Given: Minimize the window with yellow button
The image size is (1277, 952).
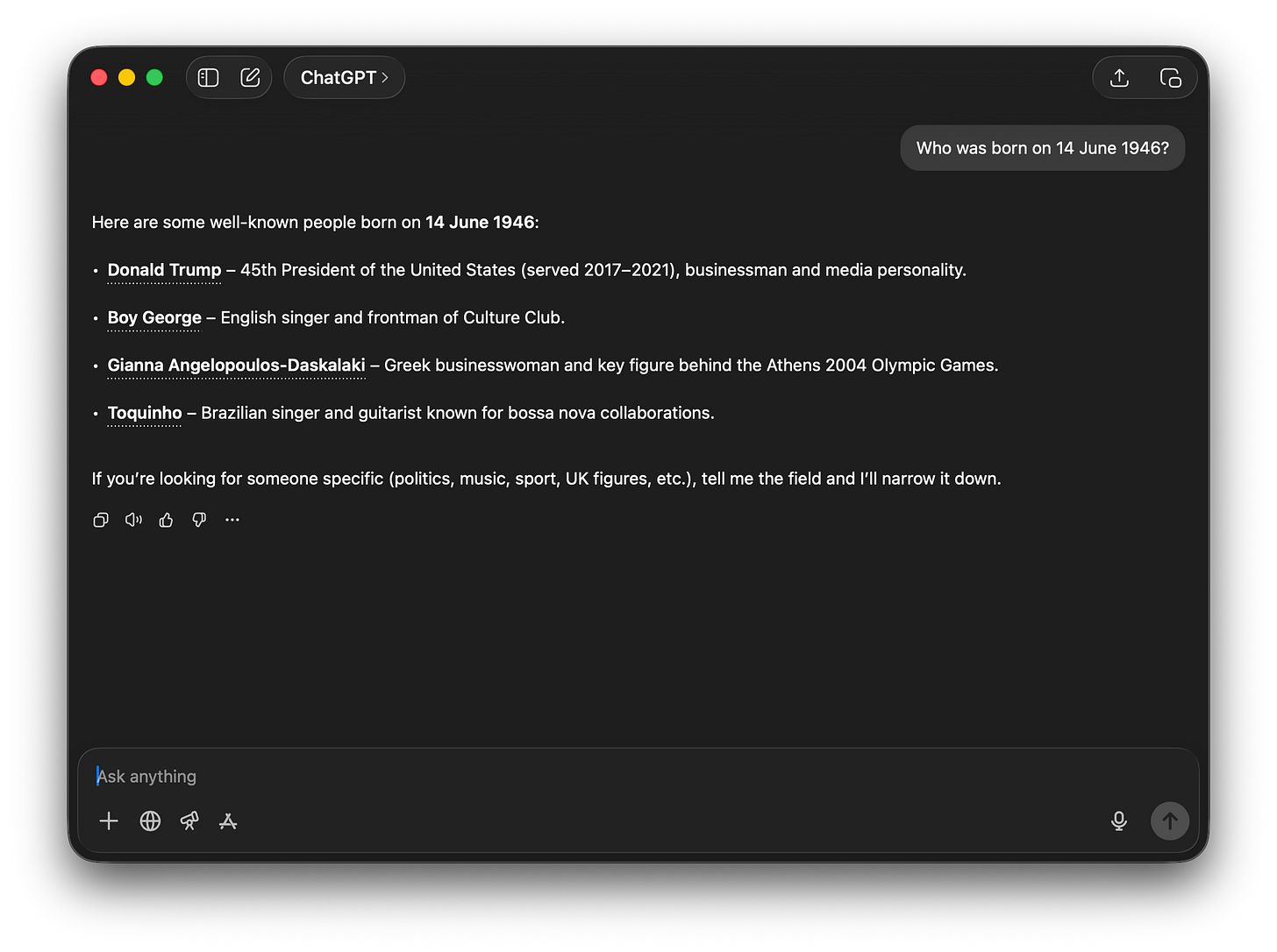Looking at the screenshot, I should [127, 78].
